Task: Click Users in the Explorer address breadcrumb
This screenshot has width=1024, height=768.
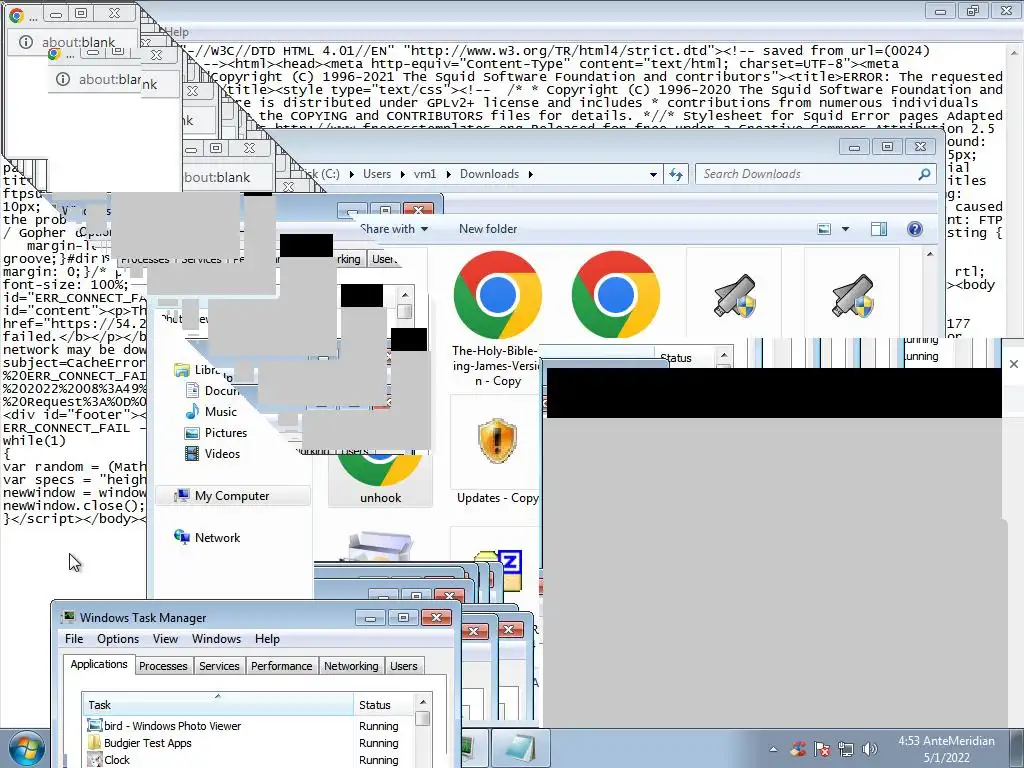Action: 377,174
